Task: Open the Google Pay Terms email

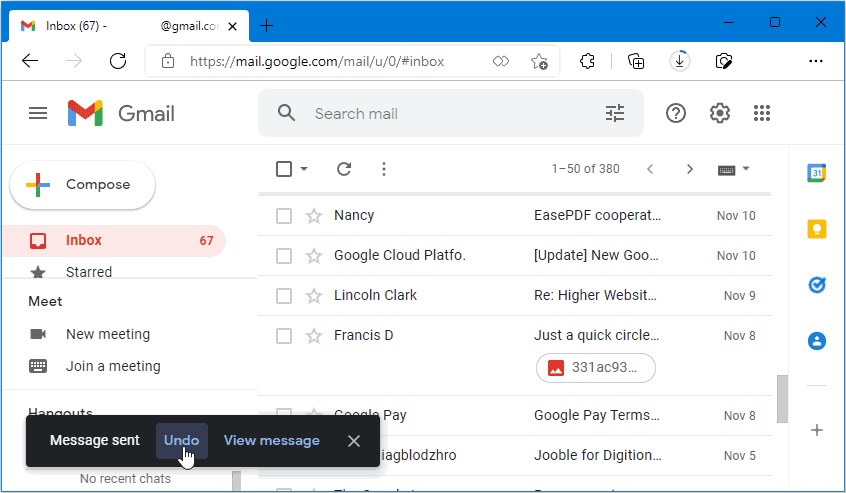Action: [x=596, y=415]
